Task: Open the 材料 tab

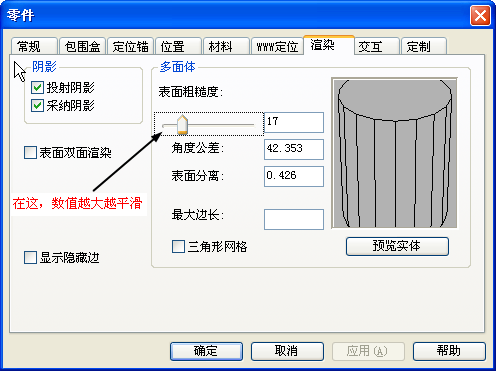Action: pyautogui.click(x=226, y=46)
